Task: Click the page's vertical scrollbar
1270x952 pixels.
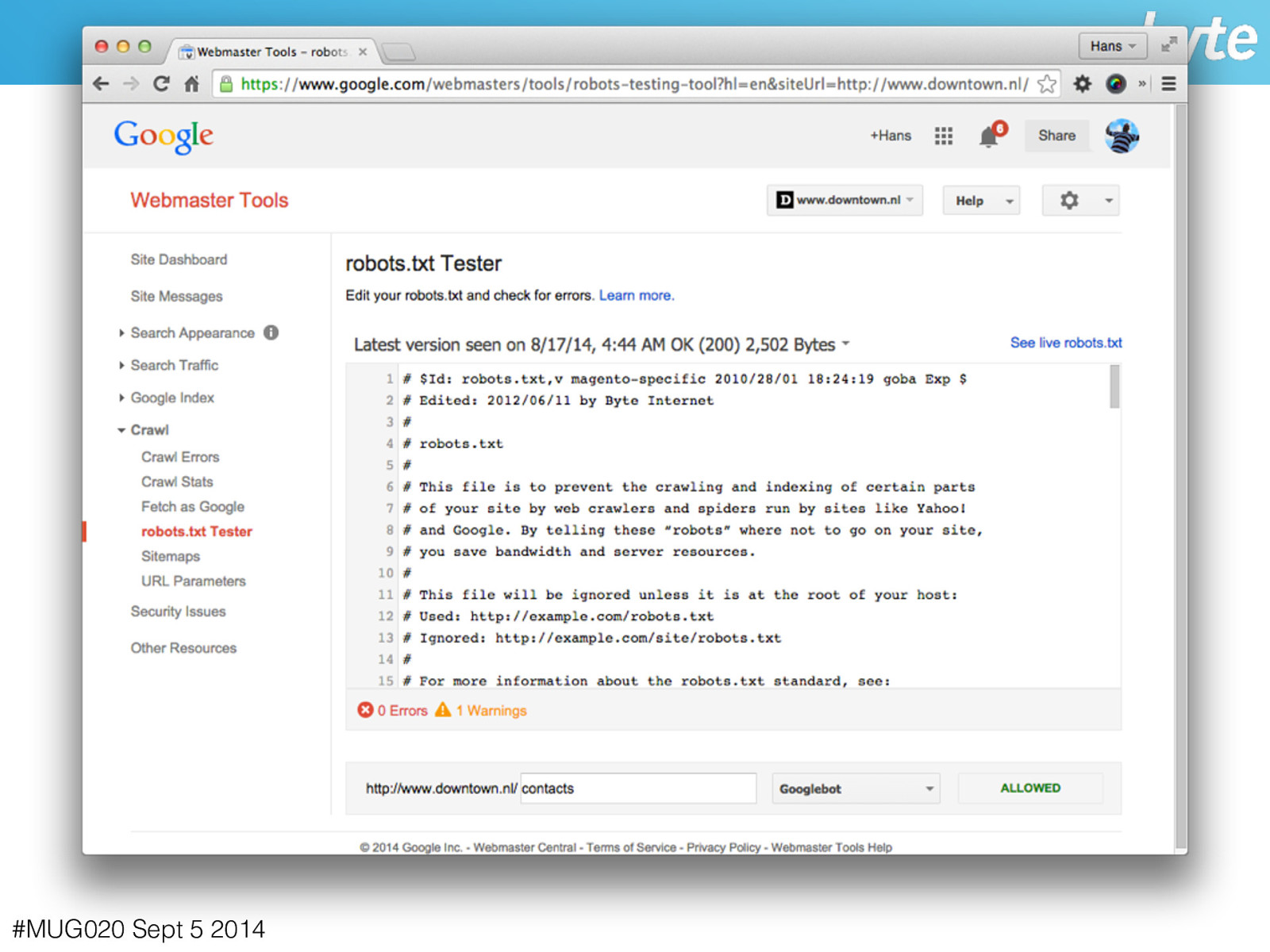Action: point(1181,476)
